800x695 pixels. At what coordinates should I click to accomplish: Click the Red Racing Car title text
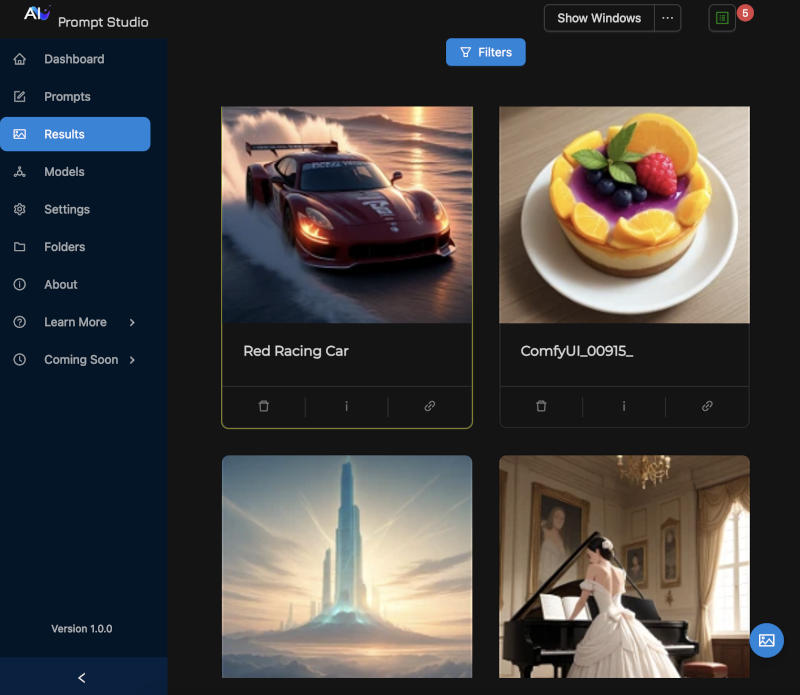[296, 351]
